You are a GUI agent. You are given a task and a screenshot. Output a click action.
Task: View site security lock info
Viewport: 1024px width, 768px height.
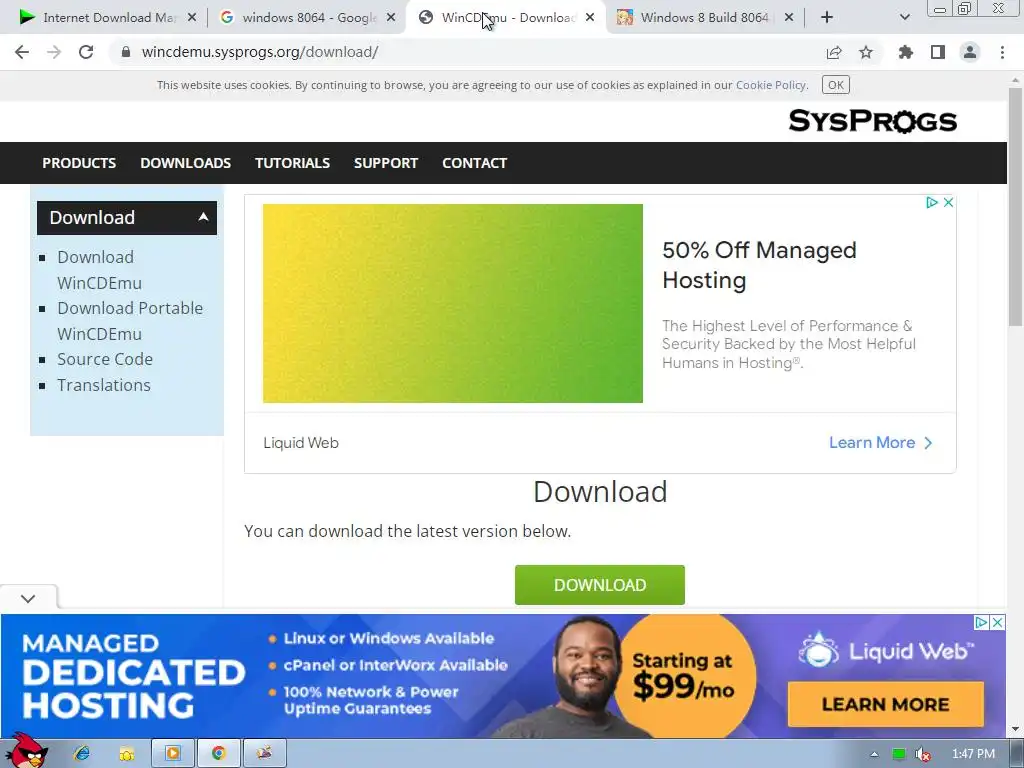[x=126, y=52]
